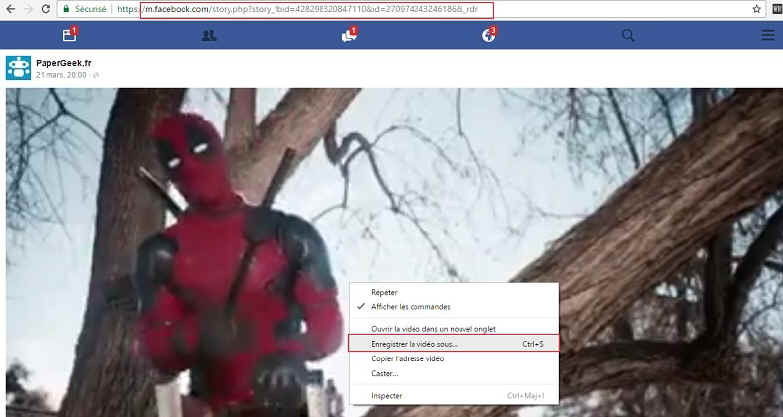The image size is (783, 417).
Task: Open Facebook friend requests icon
Action: (209, 35)
